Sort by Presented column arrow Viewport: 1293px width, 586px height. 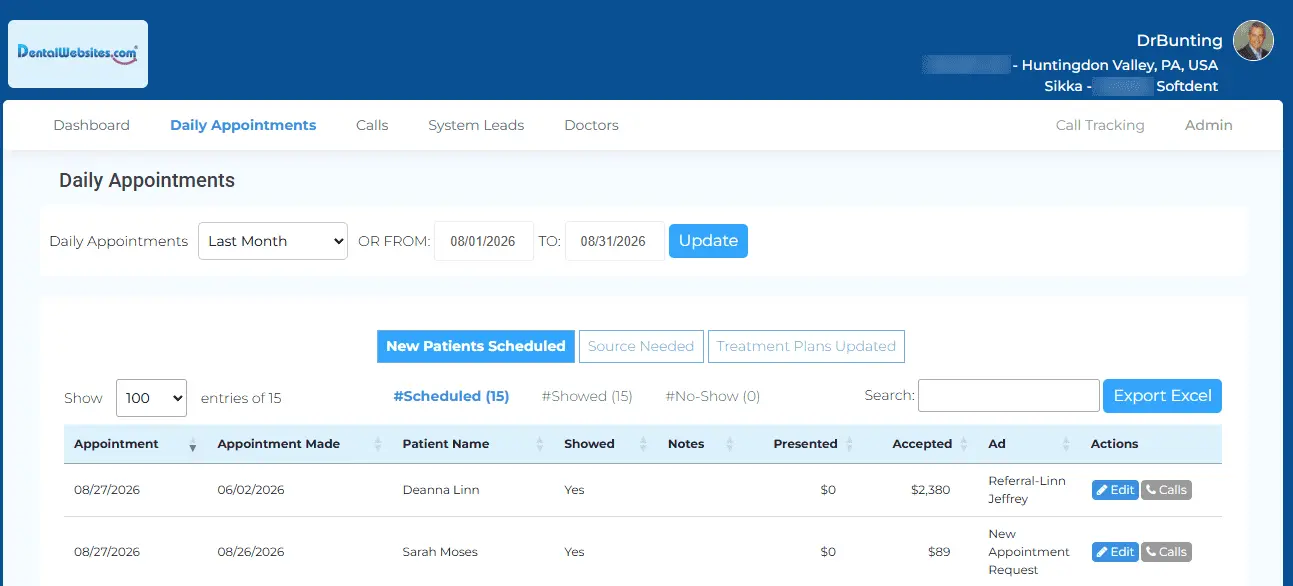point(849,444)
